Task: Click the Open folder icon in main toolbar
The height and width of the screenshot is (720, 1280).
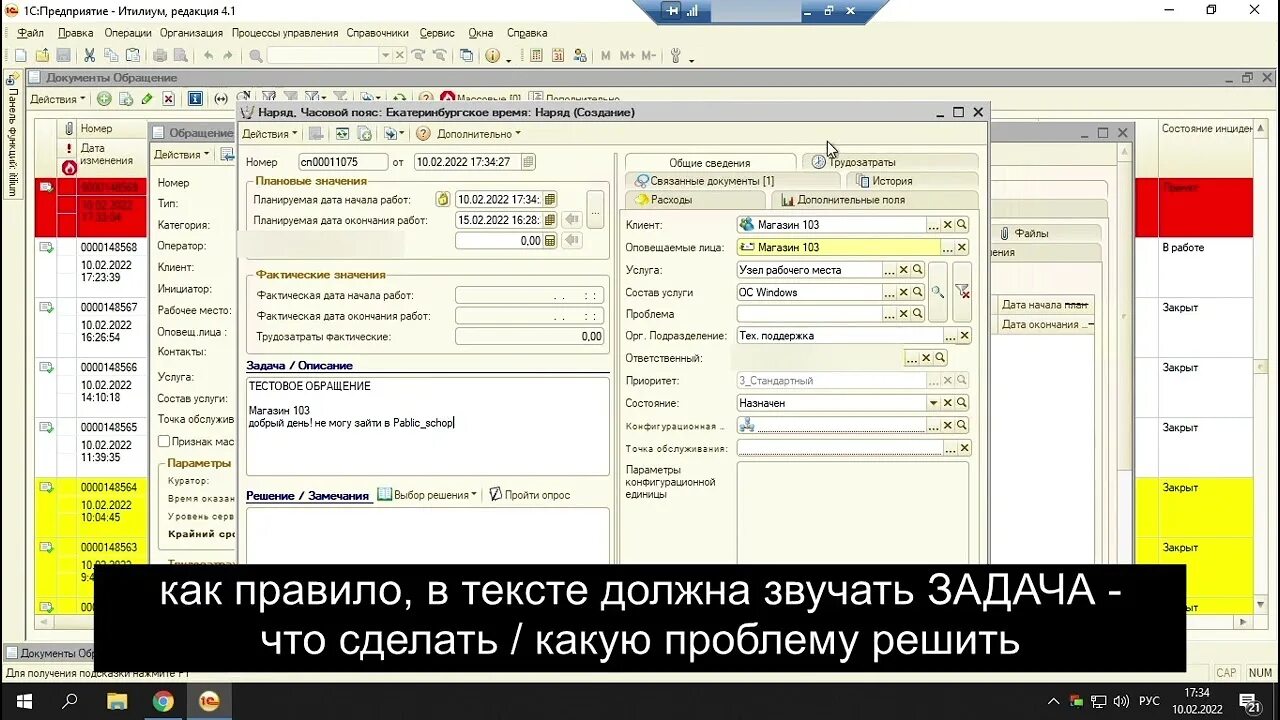Action: coord(42,56)
